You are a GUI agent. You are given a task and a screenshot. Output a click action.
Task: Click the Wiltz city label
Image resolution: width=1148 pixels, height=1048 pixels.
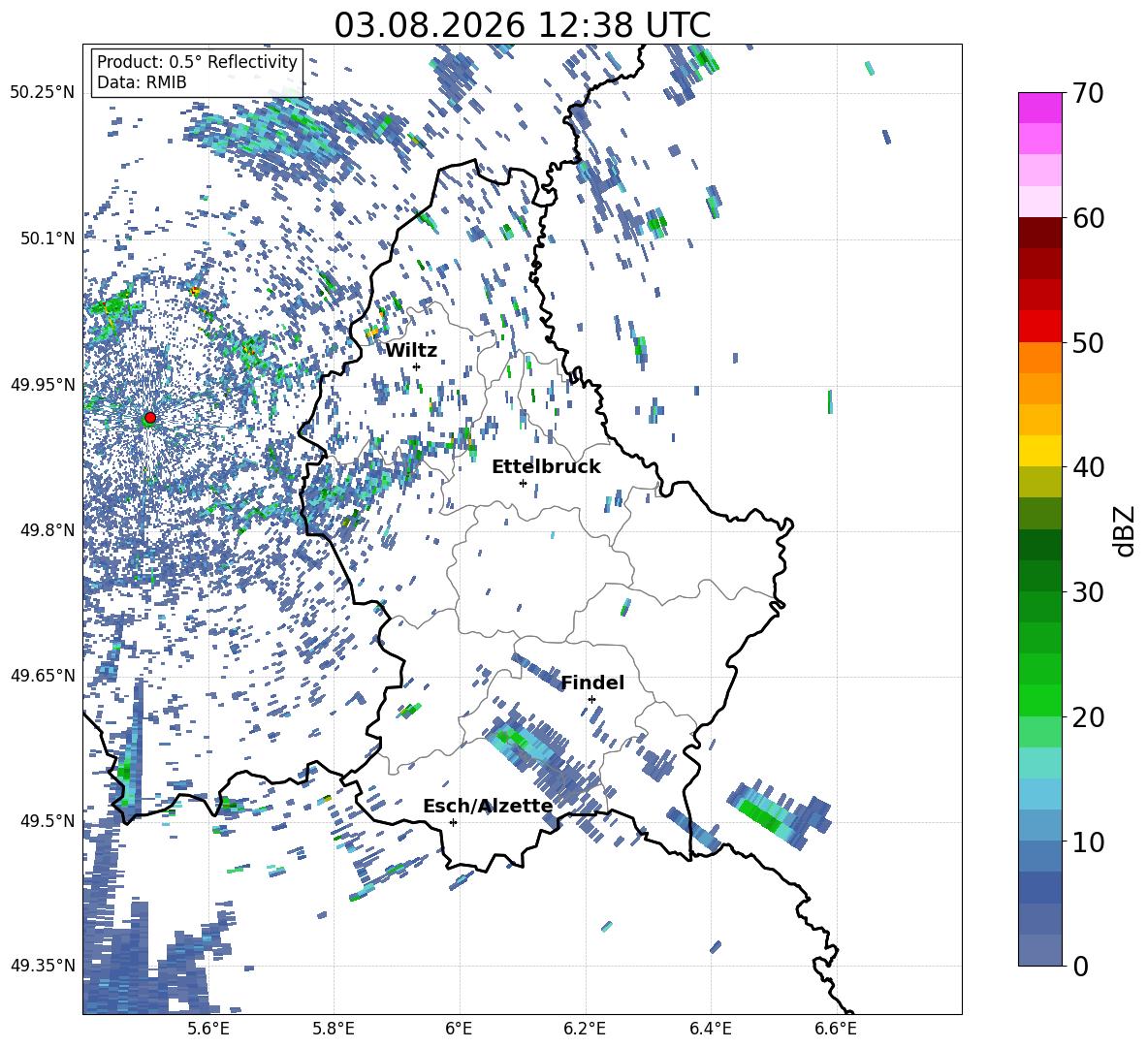click(x=411, y=351)
